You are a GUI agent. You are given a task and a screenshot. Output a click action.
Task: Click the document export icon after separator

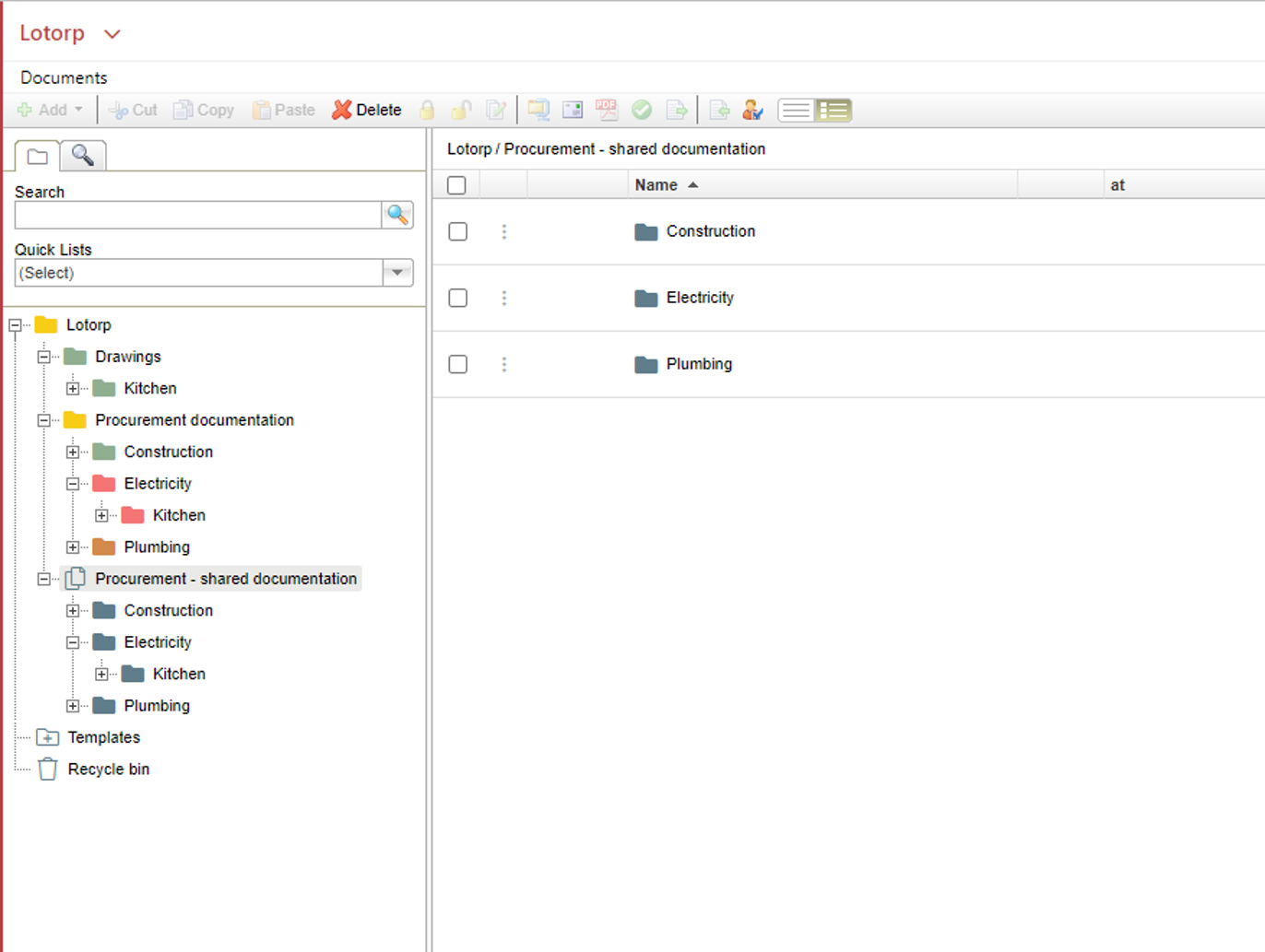(x=720, y=110)
